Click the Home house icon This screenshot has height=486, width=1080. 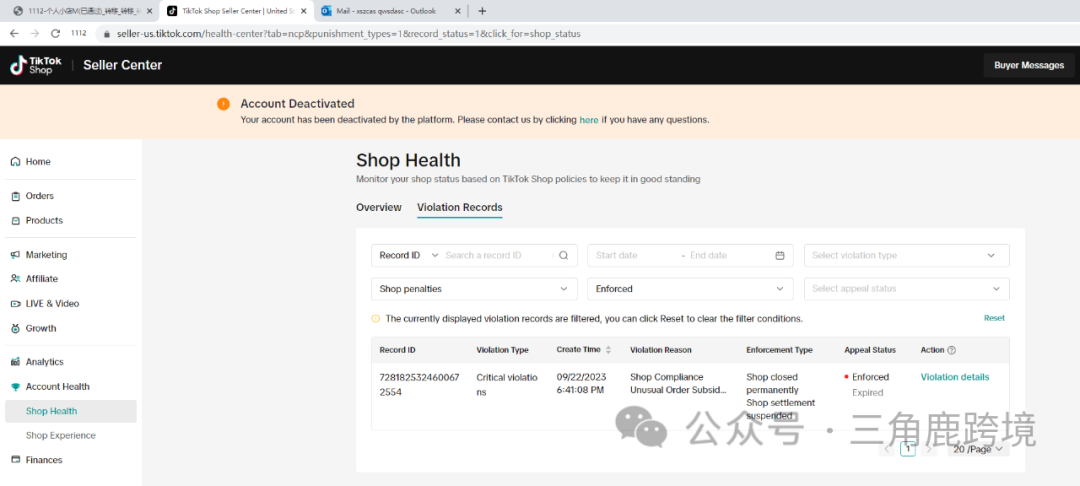click(15, 162)
